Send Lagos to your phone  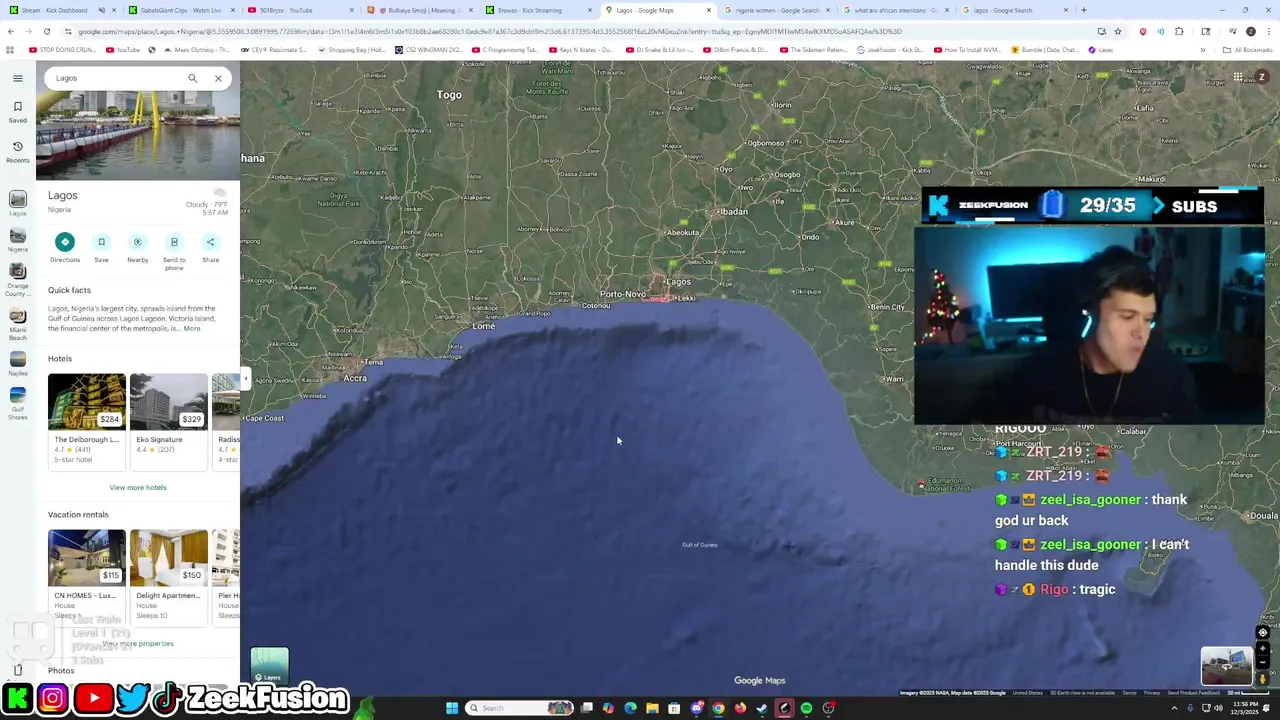click(174, 251)
